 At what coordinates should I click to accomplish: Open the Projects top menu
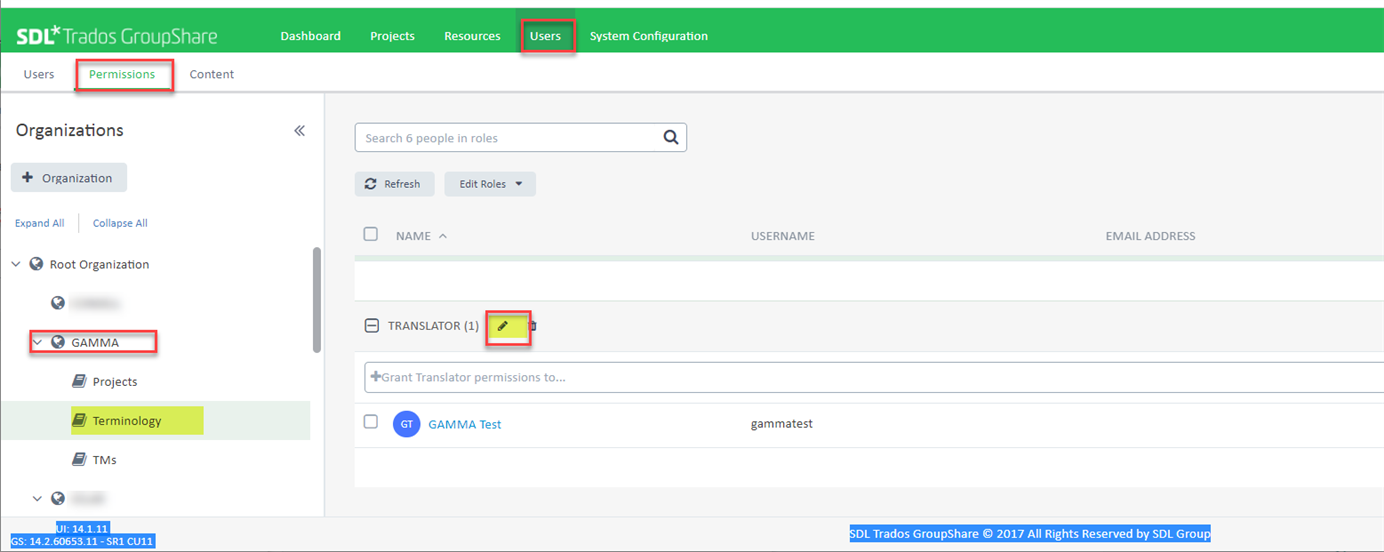[392, 36]
